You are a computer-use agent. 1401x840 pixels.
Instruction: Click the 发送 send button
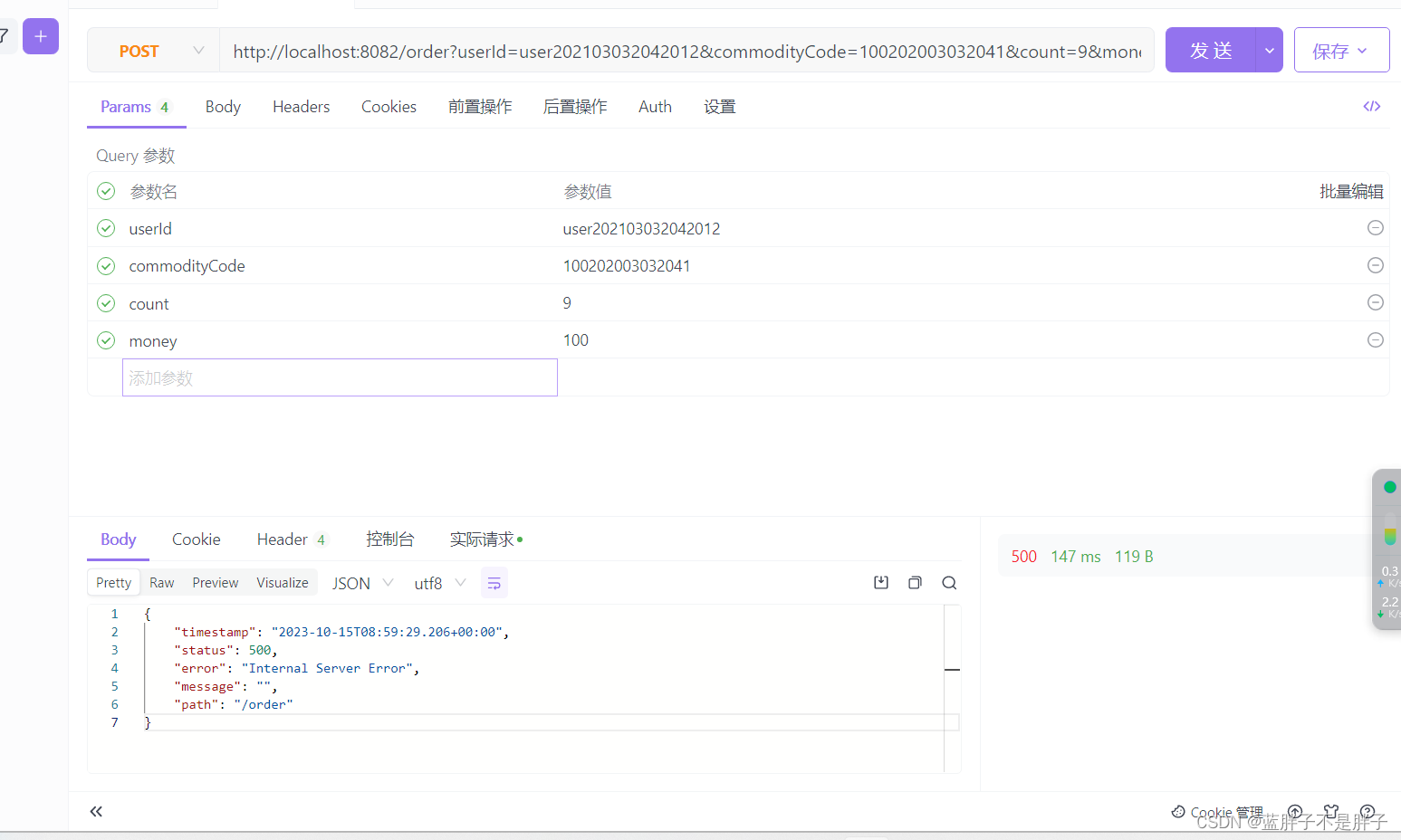[1211, 51]
